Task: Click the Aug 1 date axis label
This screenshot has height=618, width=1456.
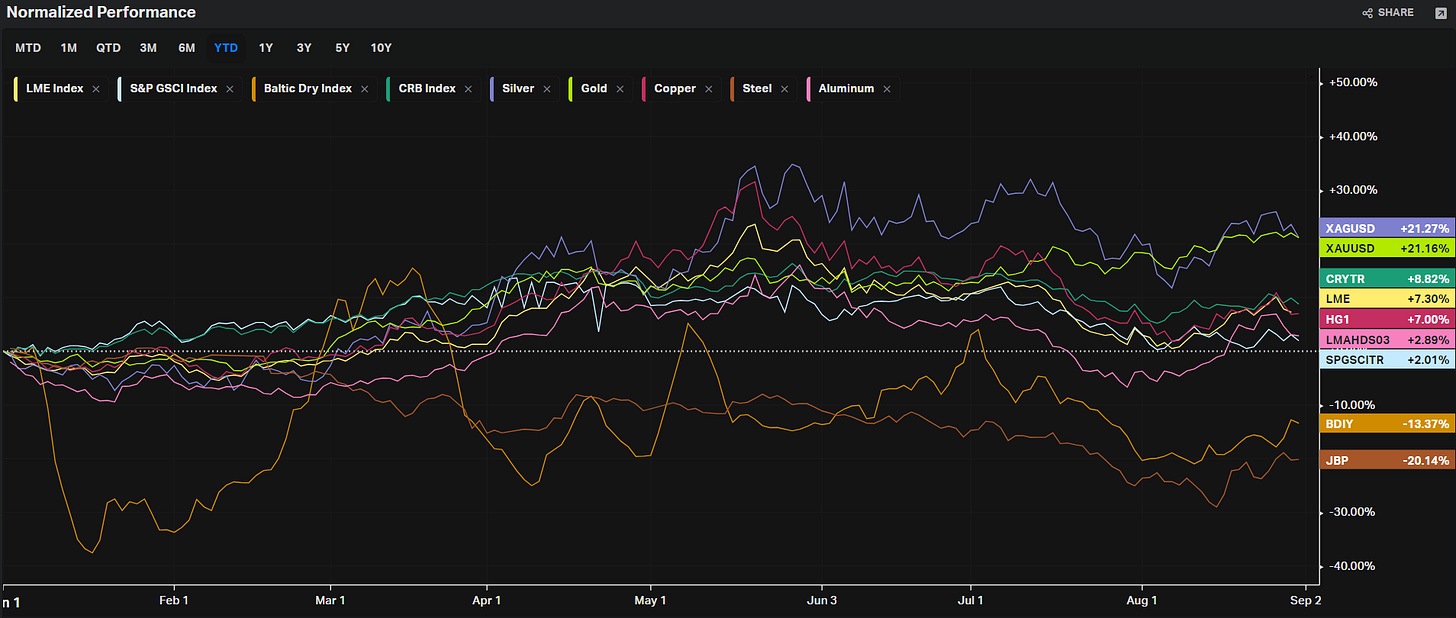Action: tap(1141, 600)
